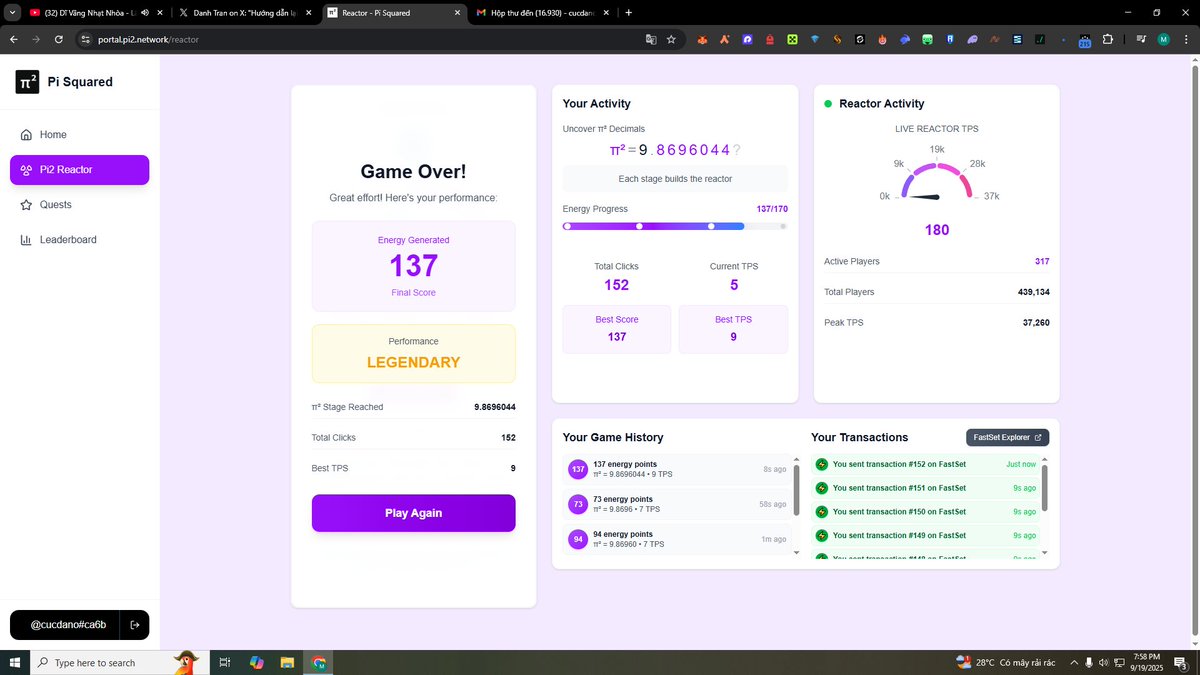
Task: Select the 94 energy points history row
Action: (x=677, y=539)
